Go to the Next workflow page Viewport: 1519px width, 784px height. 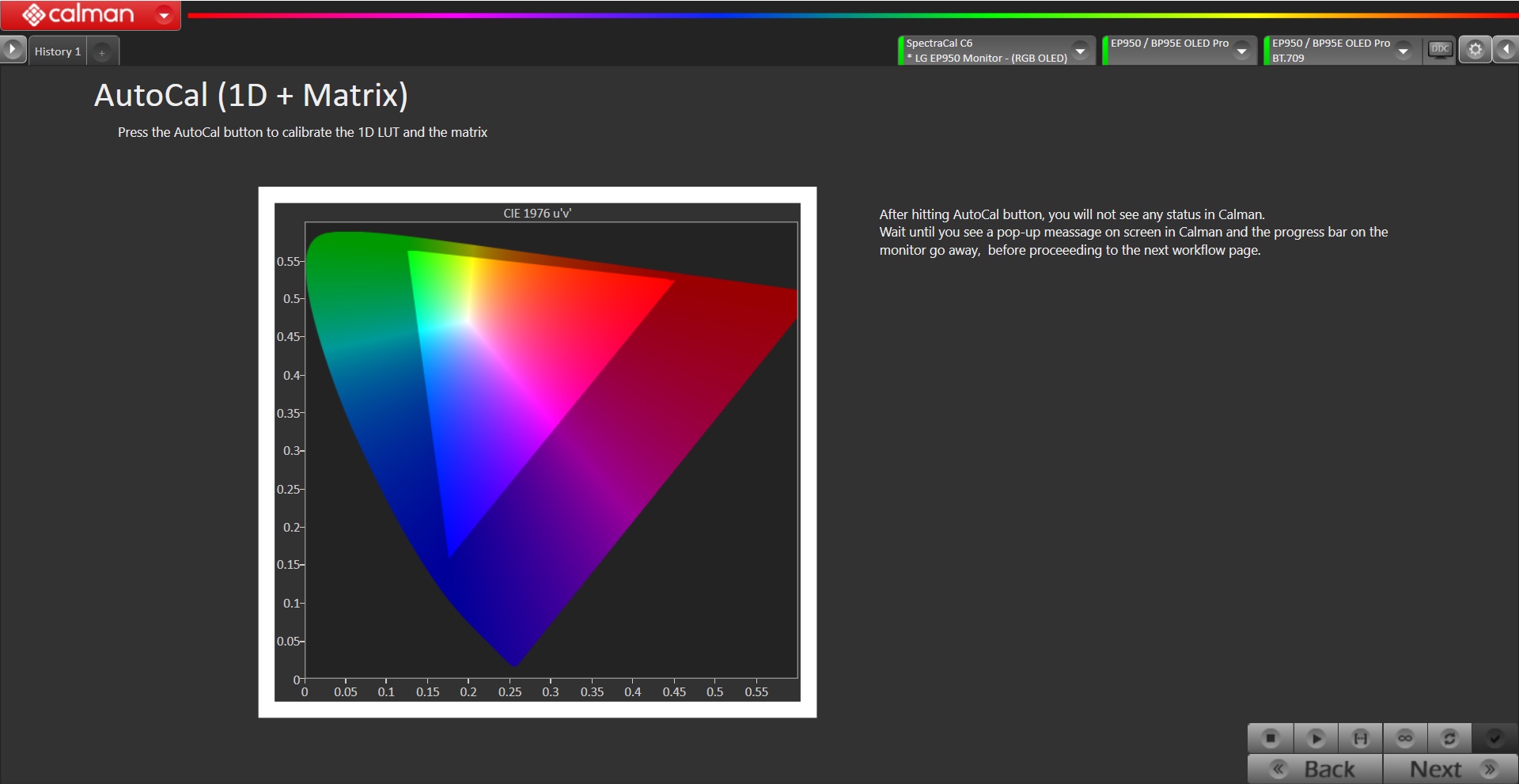(1450, 769)
